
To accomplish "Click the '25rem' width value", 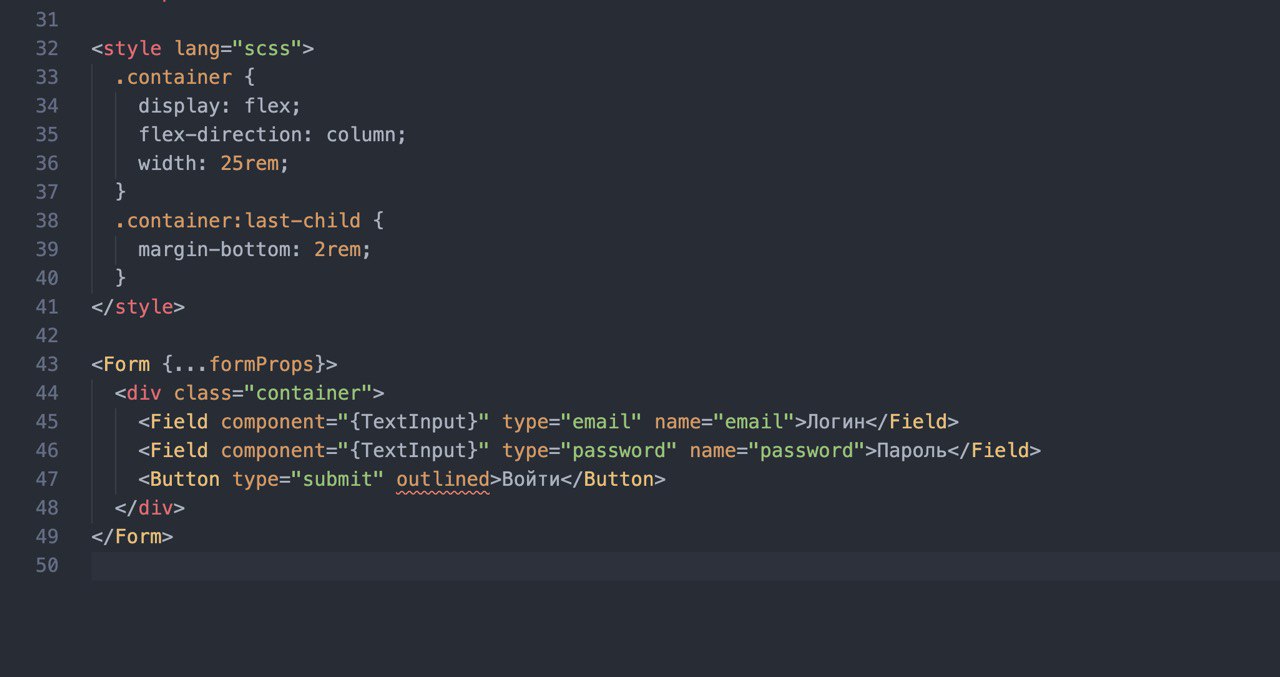I will (249, 163).
